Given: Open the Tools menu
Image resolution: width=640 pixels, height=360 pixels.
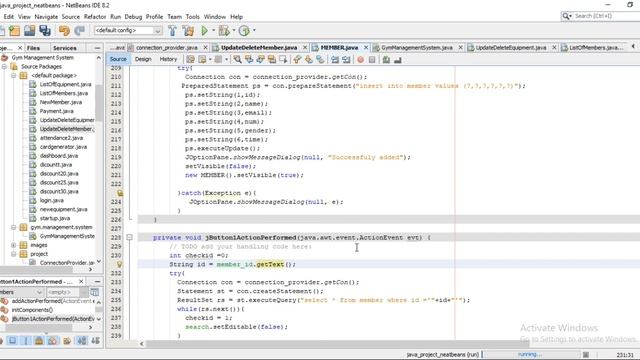Looking at the screenshot, I should (193, 17).
